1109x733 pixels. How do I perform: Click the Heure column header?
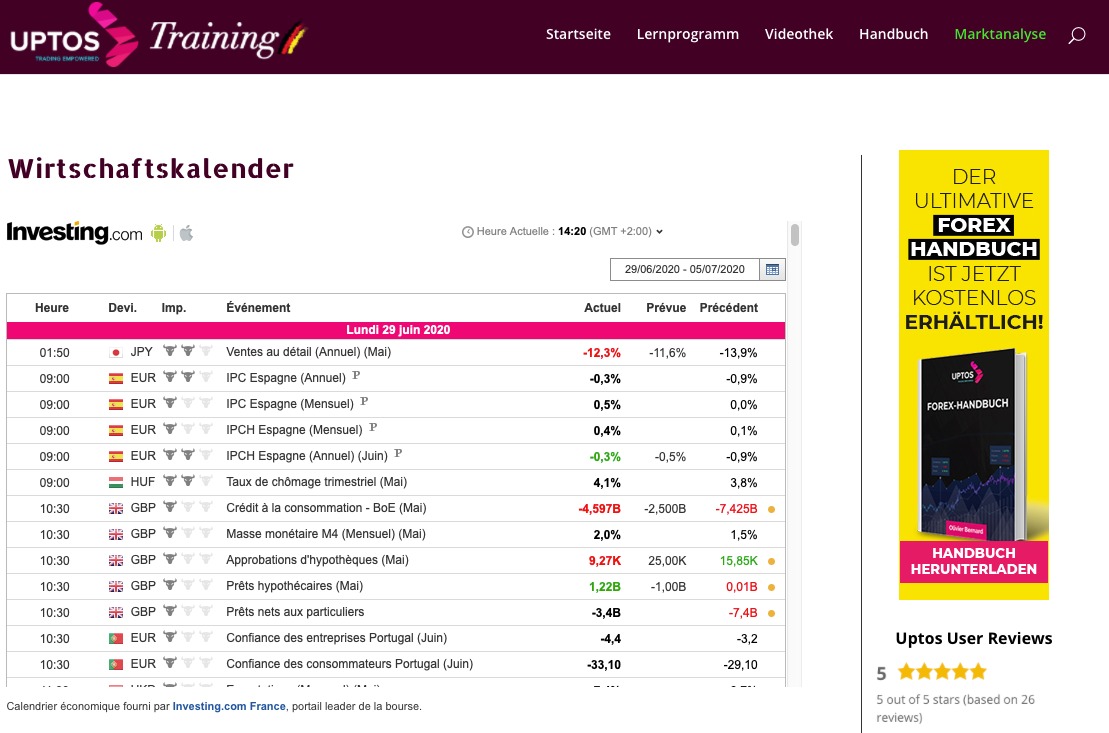click(52, 308)
